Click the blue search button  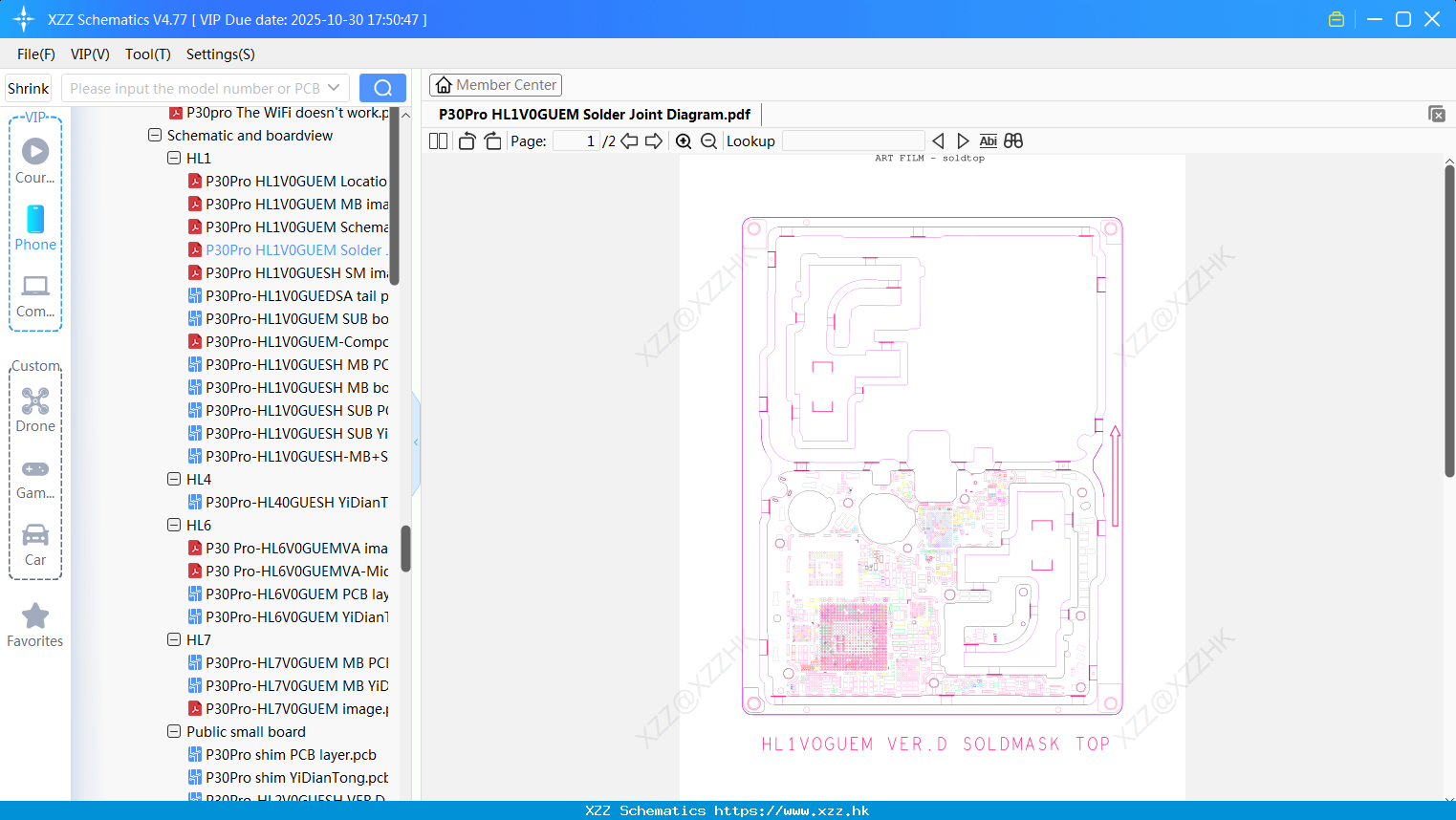point(382,88)
